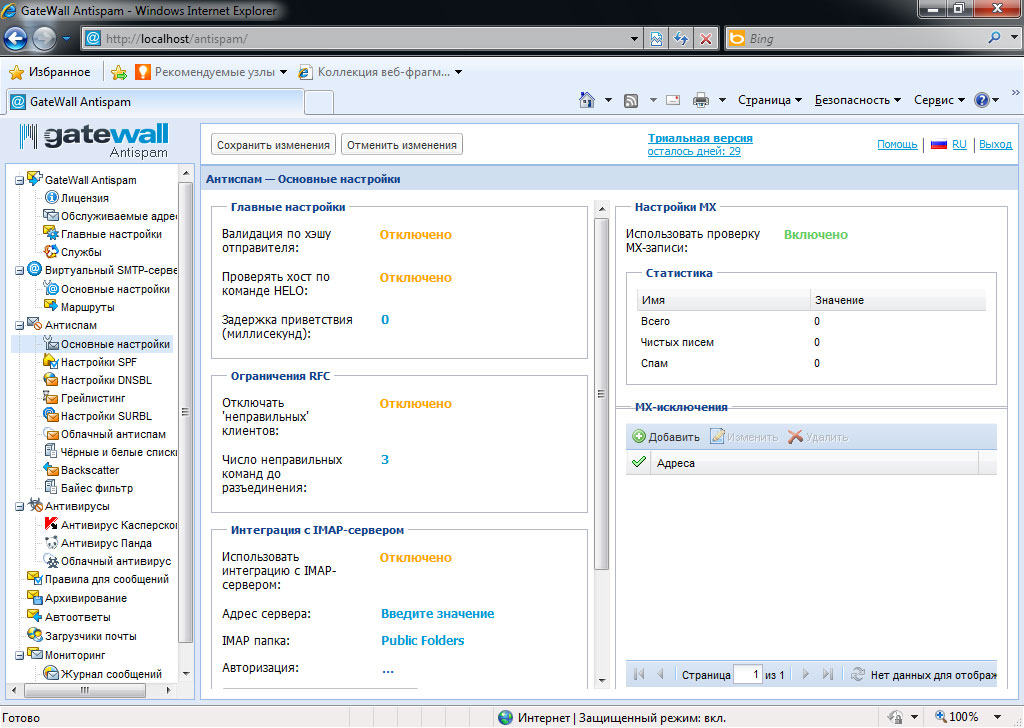Open Антивирус Касперского icon
Viewport: 1024px width, 728px height.
tap(51, 524)
